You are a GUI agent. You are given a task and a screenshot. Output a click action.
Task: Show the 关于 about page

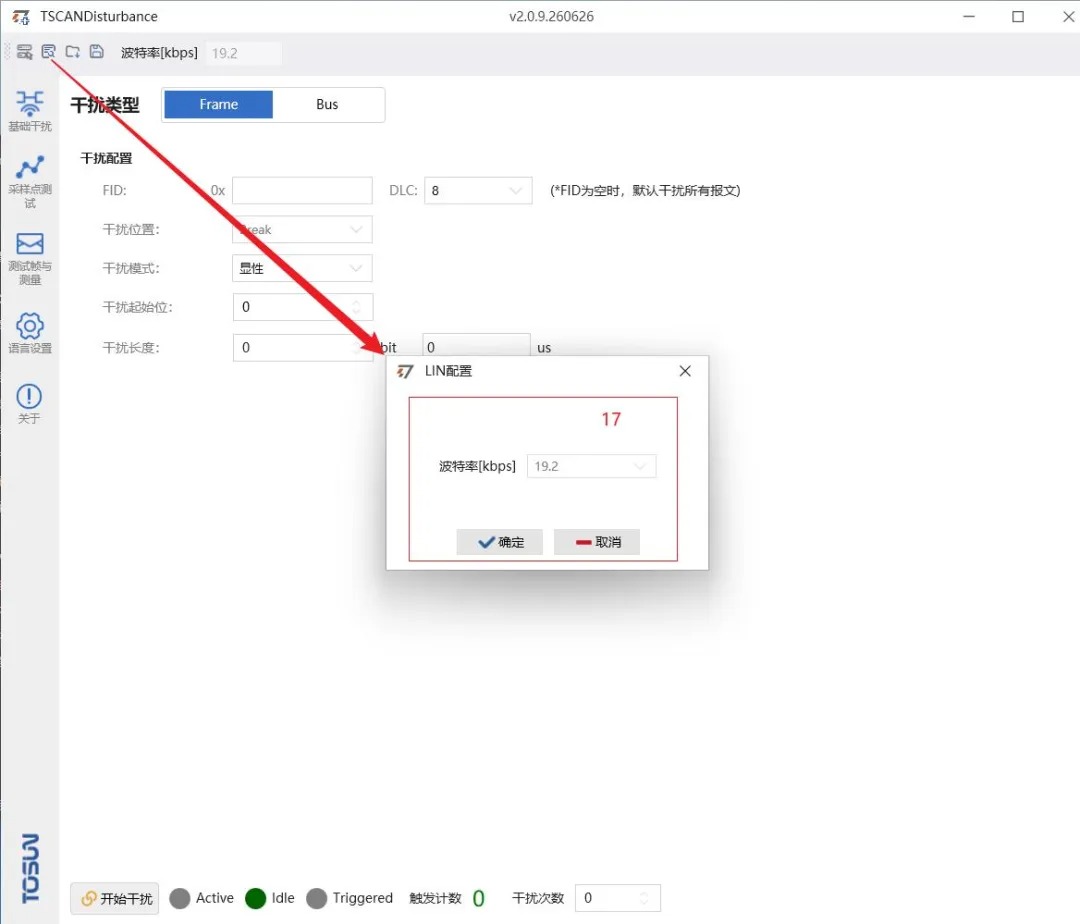pos(30,403)
